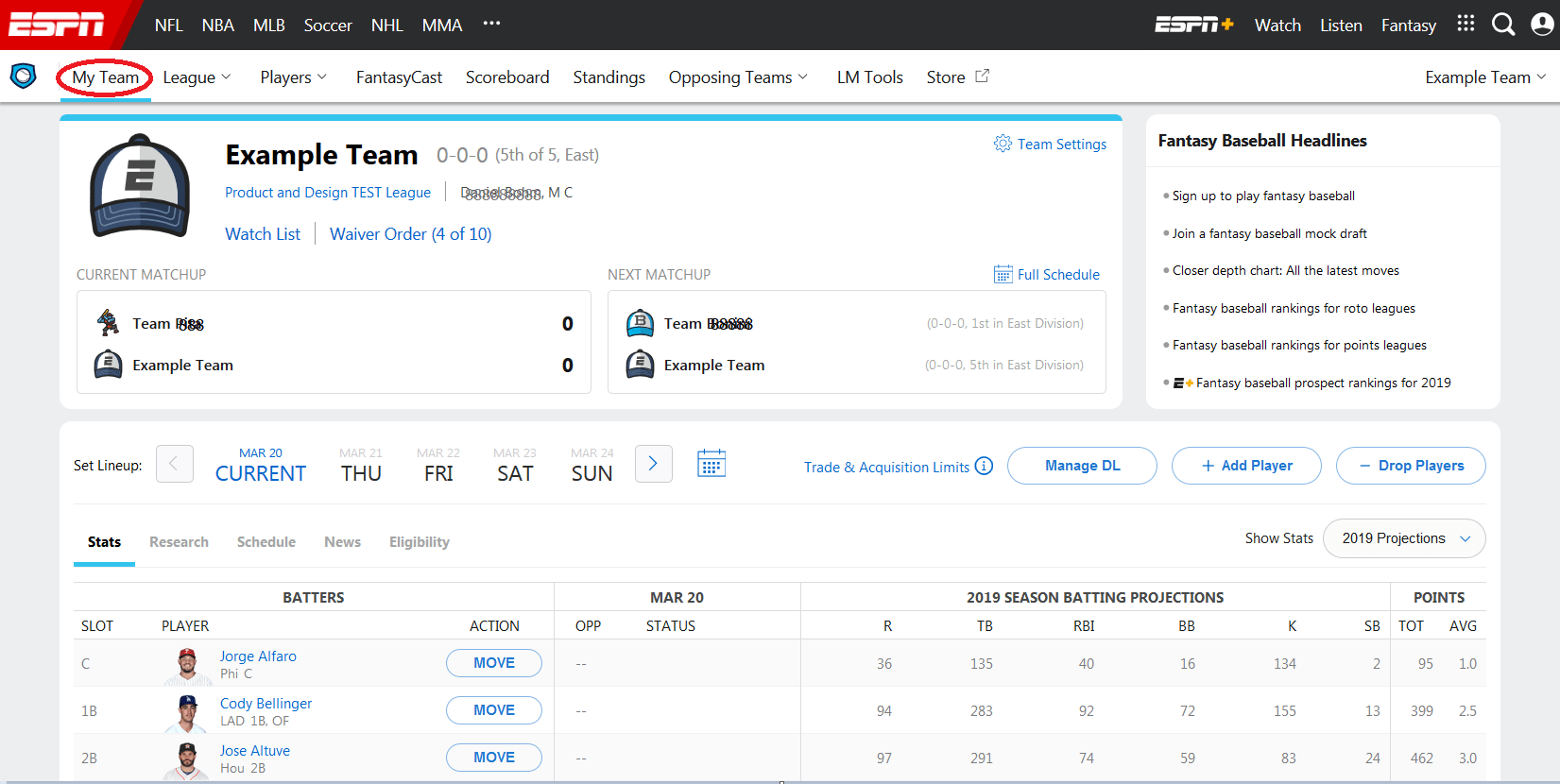
Task: Click the Manage DL button
Action: tap(1082, 466)
